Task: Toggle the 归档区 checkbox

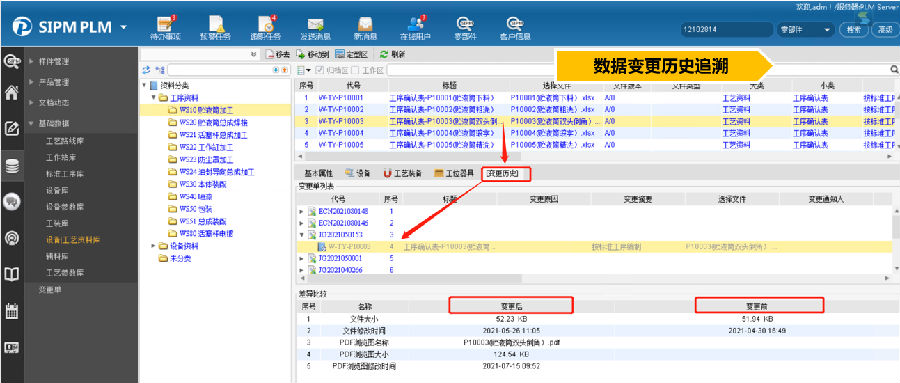Action: tap(320, 70)
